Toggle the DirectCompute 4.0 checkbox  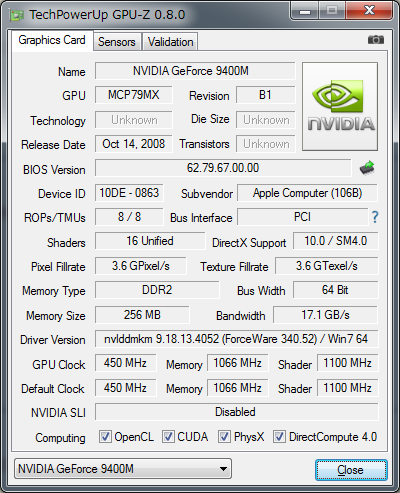coord(279,436)
